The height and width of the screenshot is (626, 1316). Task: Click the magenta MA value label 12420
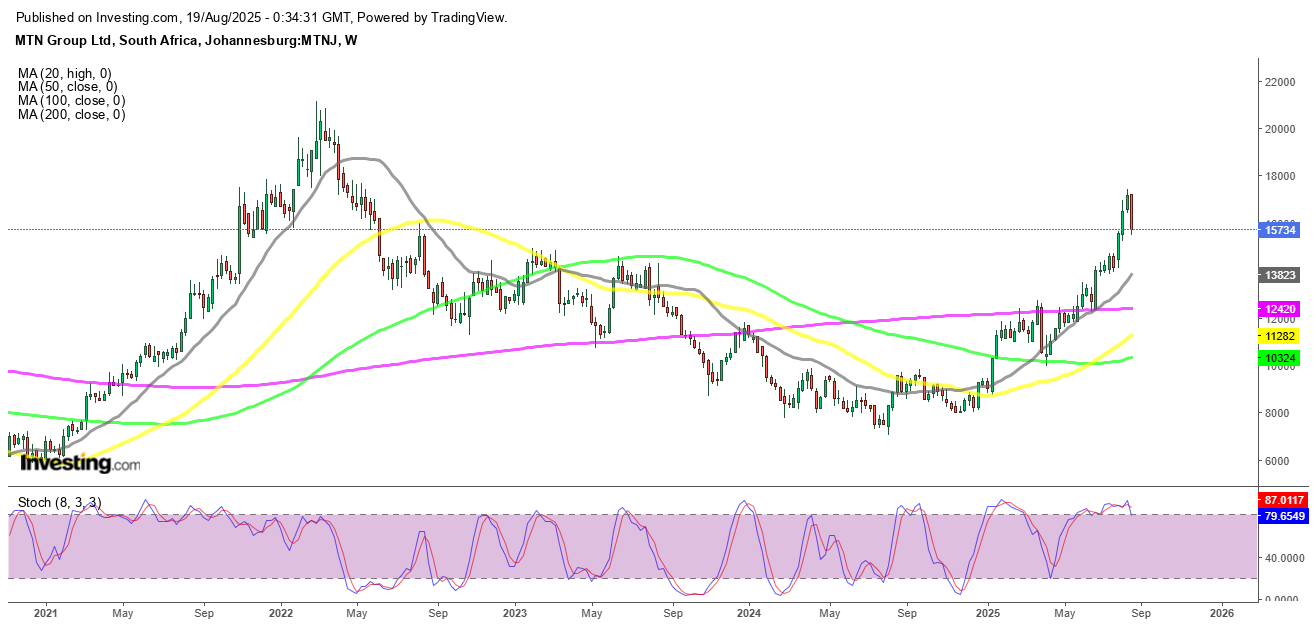pos(1281,309)
